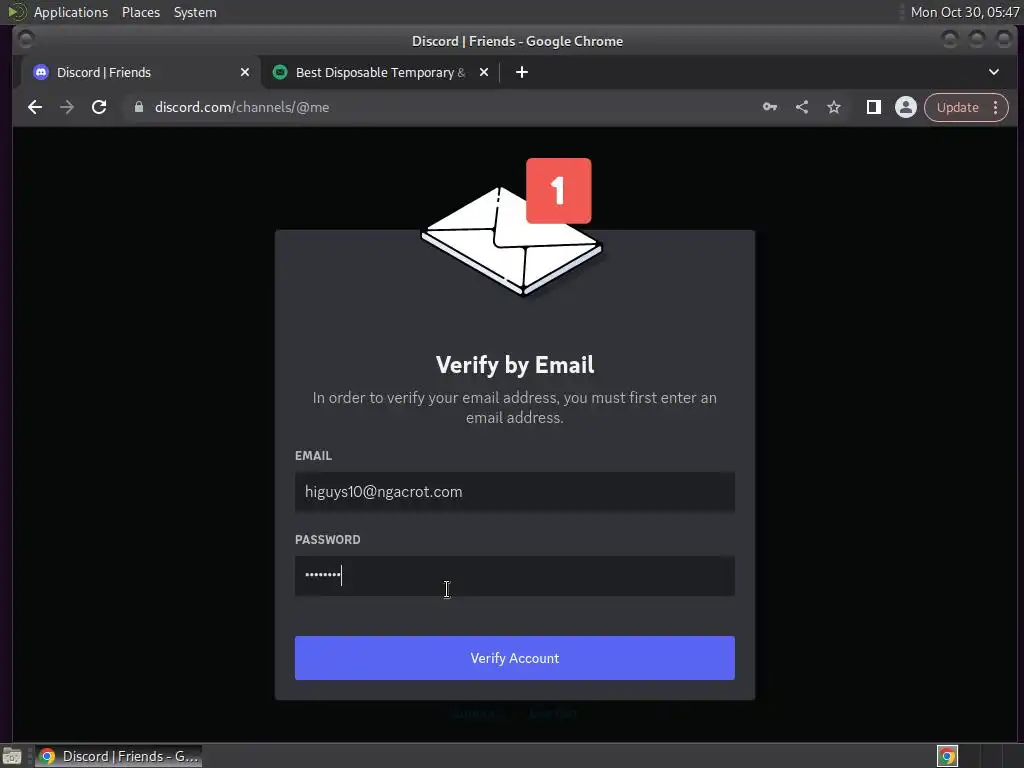Open the Chrome three-dot menu
1024x768 pixels.
pyautogui.click(x=996, y=107)
